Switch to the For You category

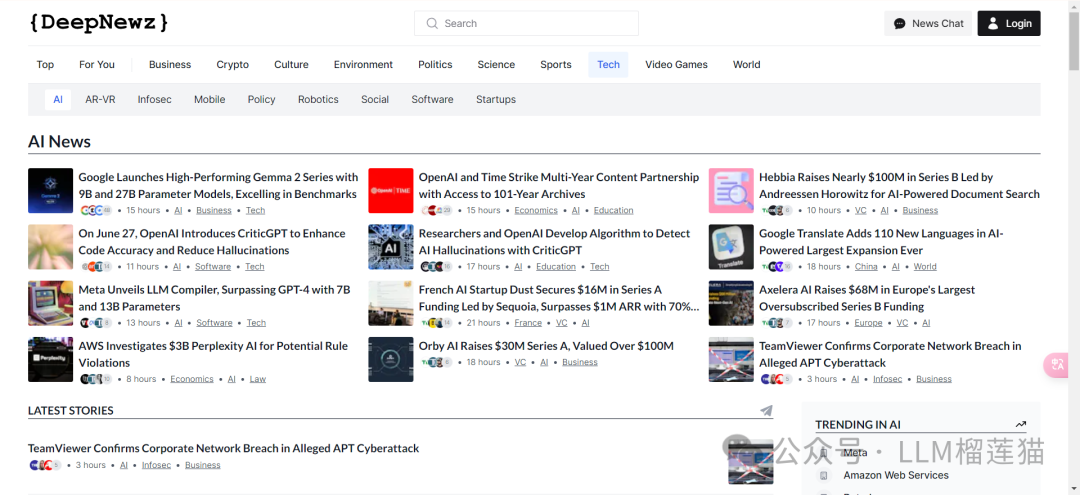pyautogui.click(x=96, y=65)
